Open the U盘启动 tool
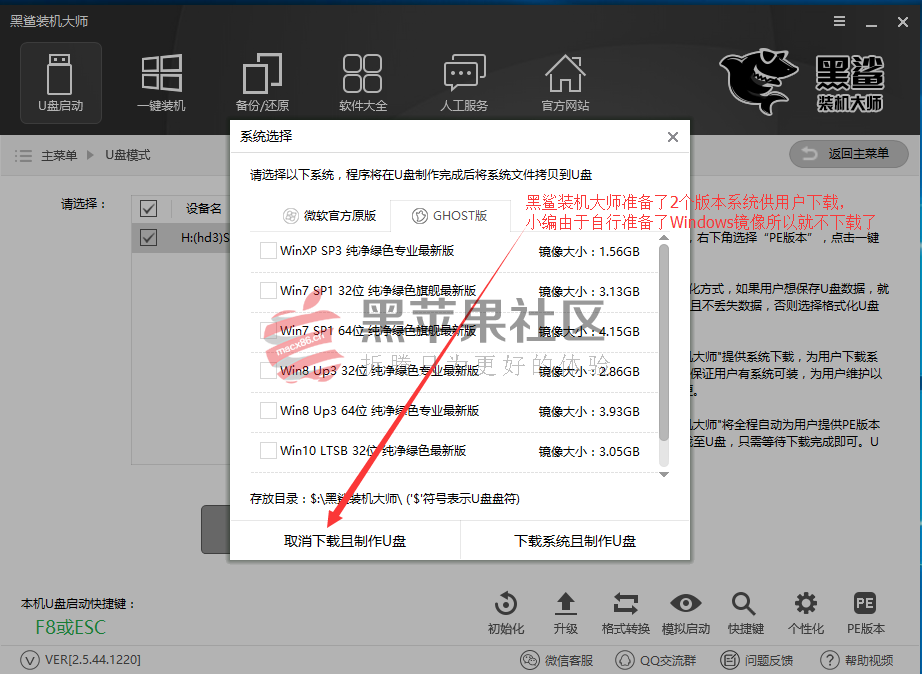922x674 pixels. pyautogui.click(x=61, y=83)
